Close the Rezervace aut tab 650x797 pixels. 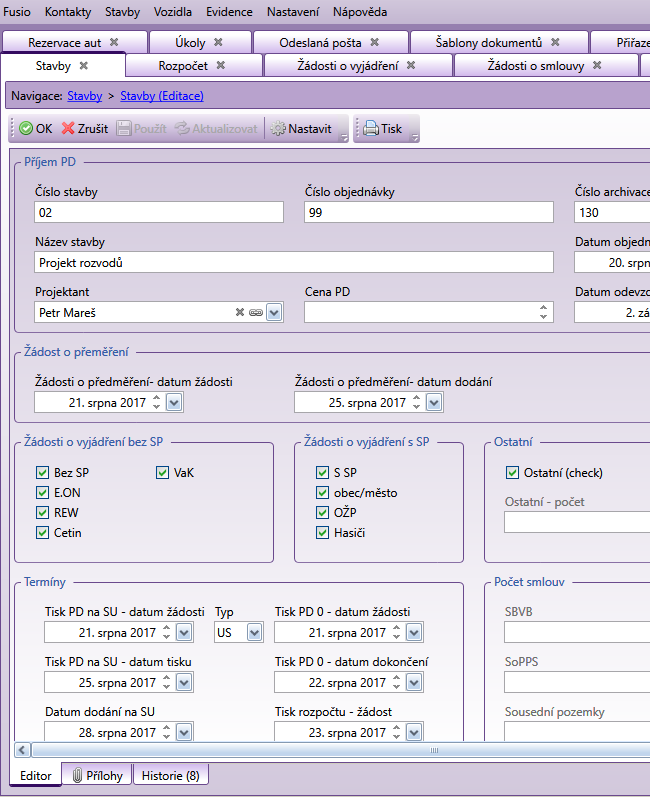(x=114, y=42)
